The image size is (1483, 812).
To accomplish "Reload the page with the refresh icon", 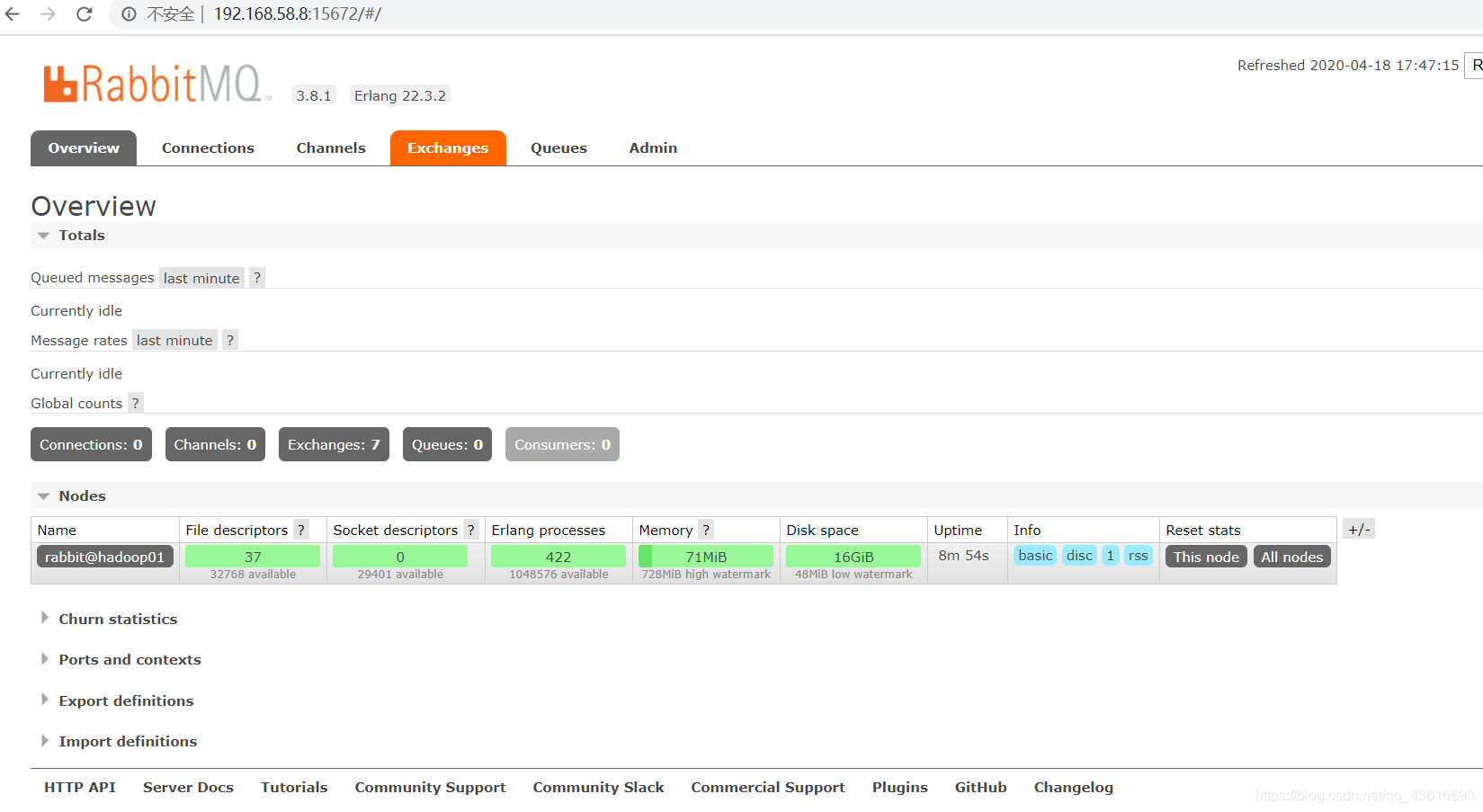I will pos(85,14).
